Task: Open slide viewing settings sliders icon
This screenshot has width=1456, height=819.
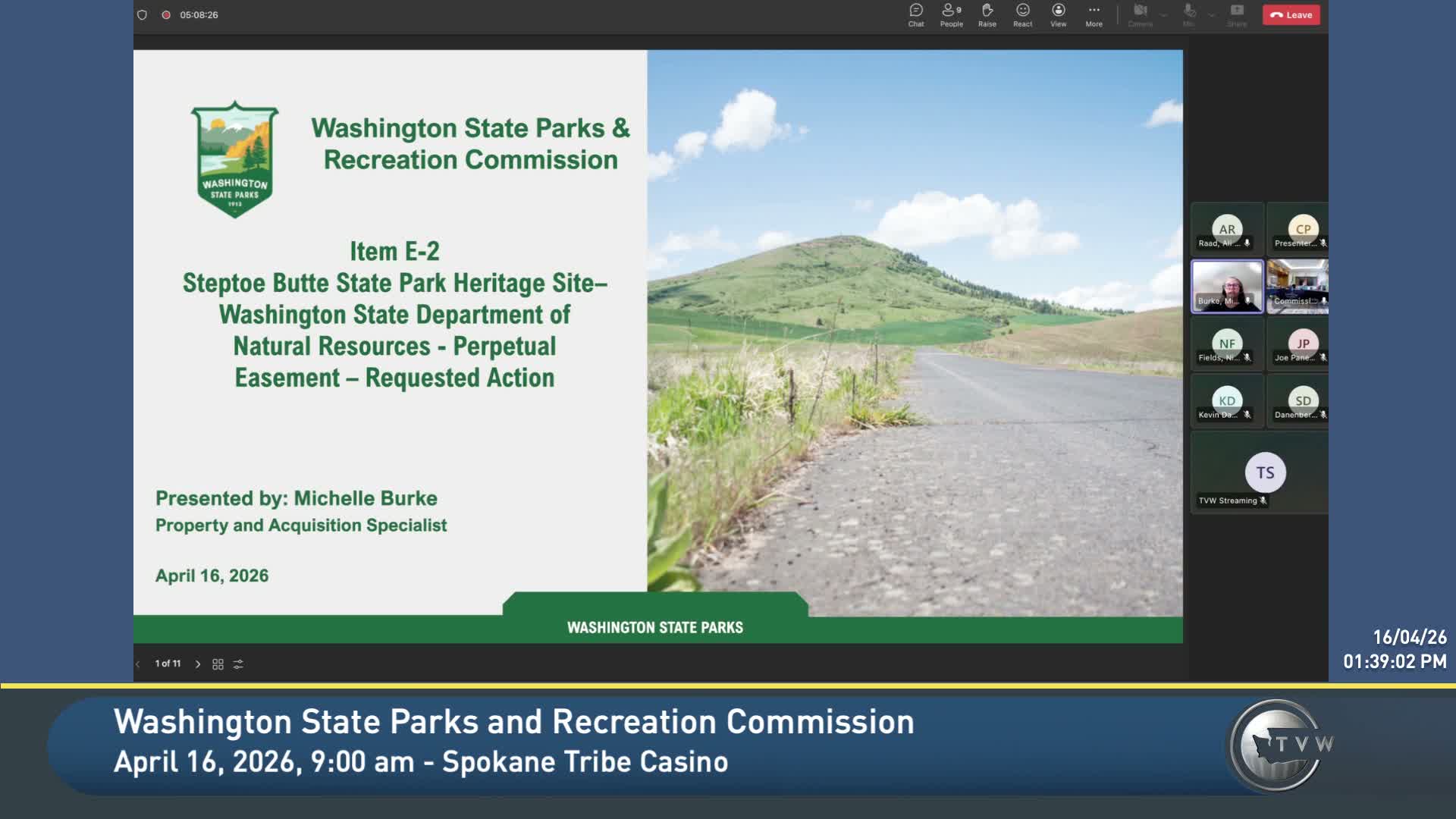Action: [238, 664]
